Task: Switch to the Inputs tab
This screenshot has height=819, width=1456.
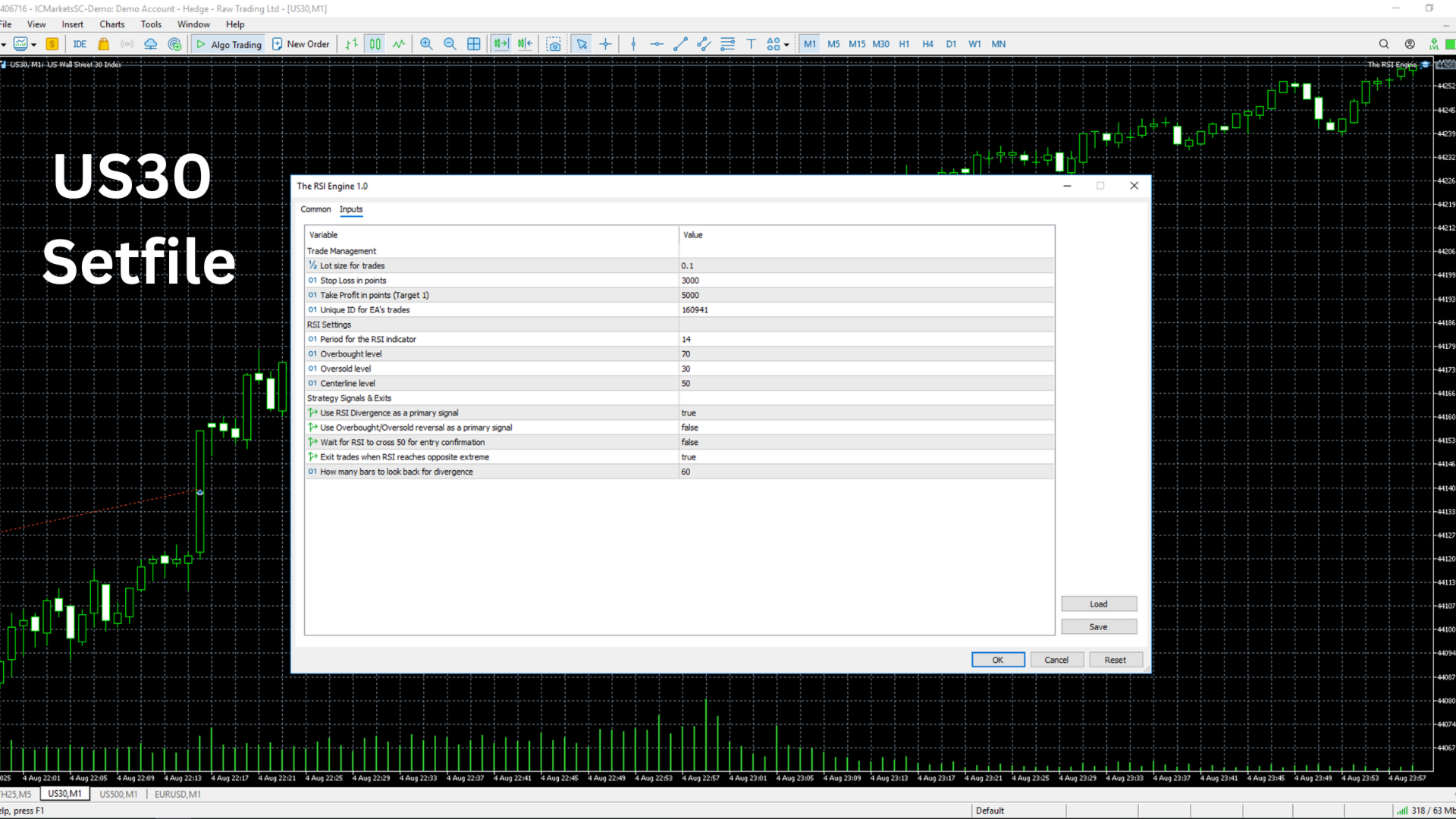Action: [x=351, y=209]
